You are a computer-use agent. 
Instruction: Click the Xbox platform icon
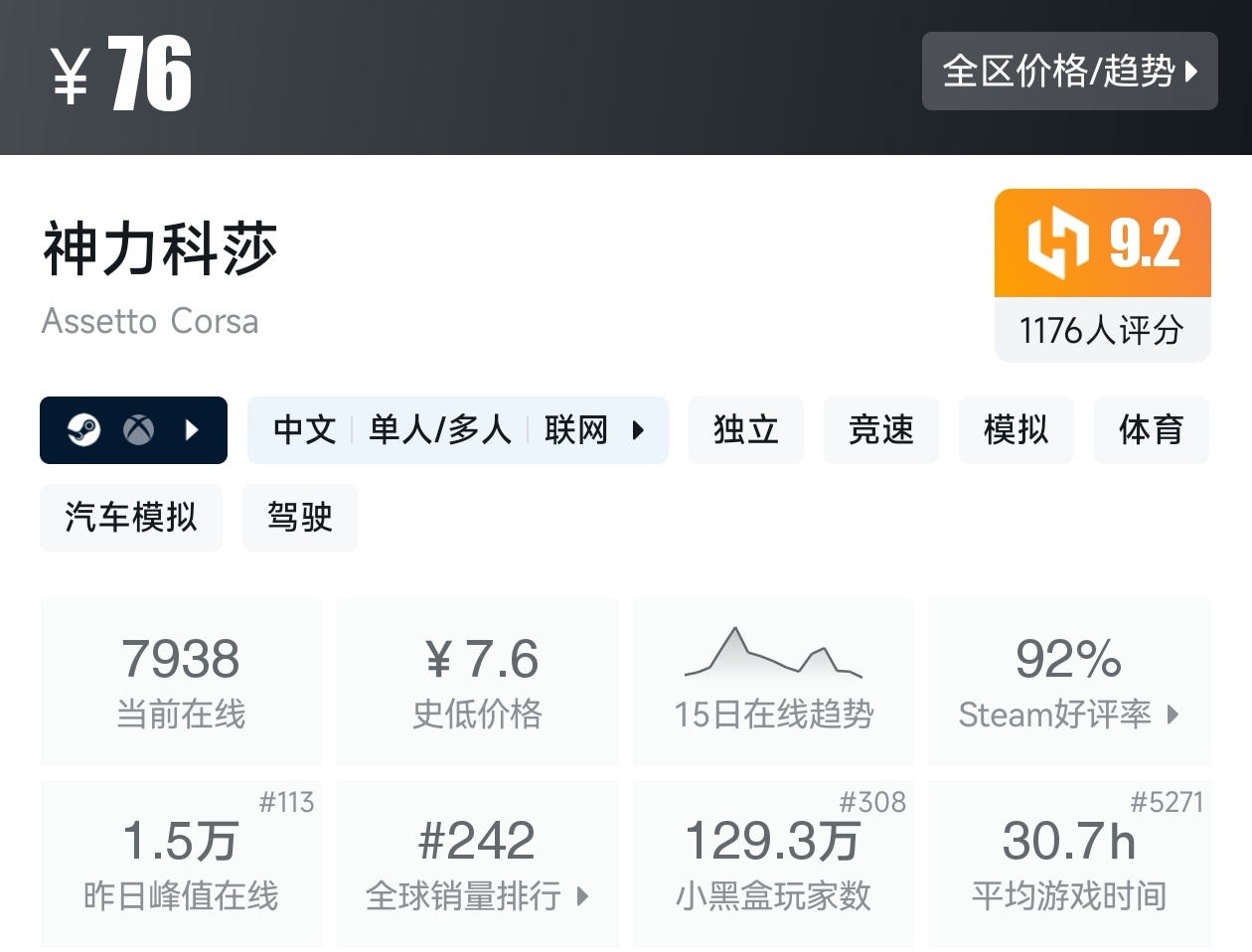(138, 430)
